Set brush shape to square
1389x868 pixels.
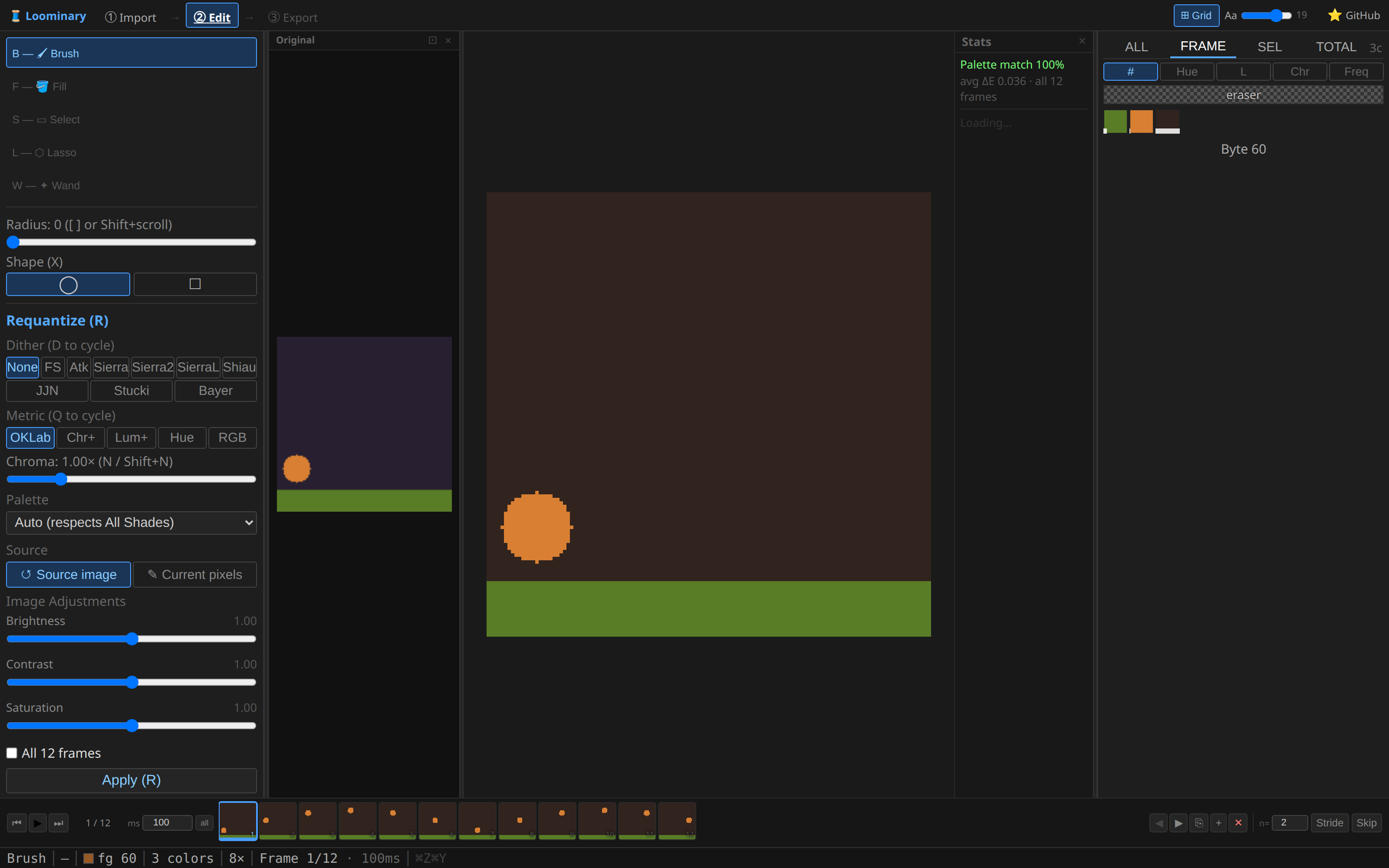tap(195, 284)
